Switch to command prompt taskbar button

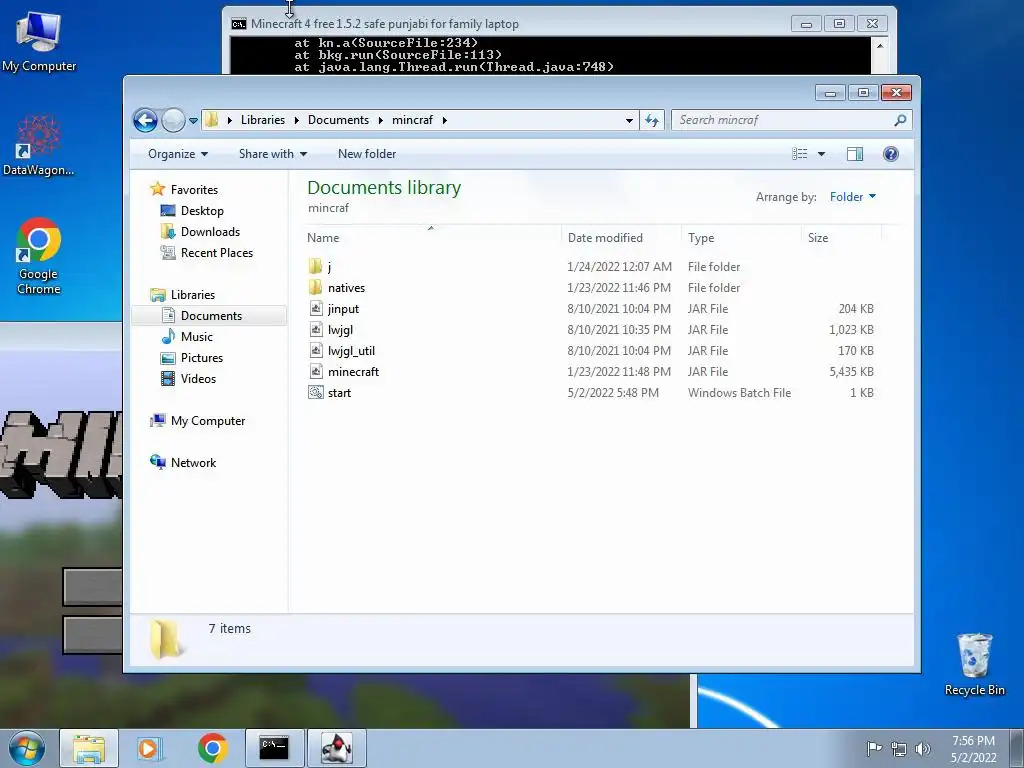pos(274,748)
